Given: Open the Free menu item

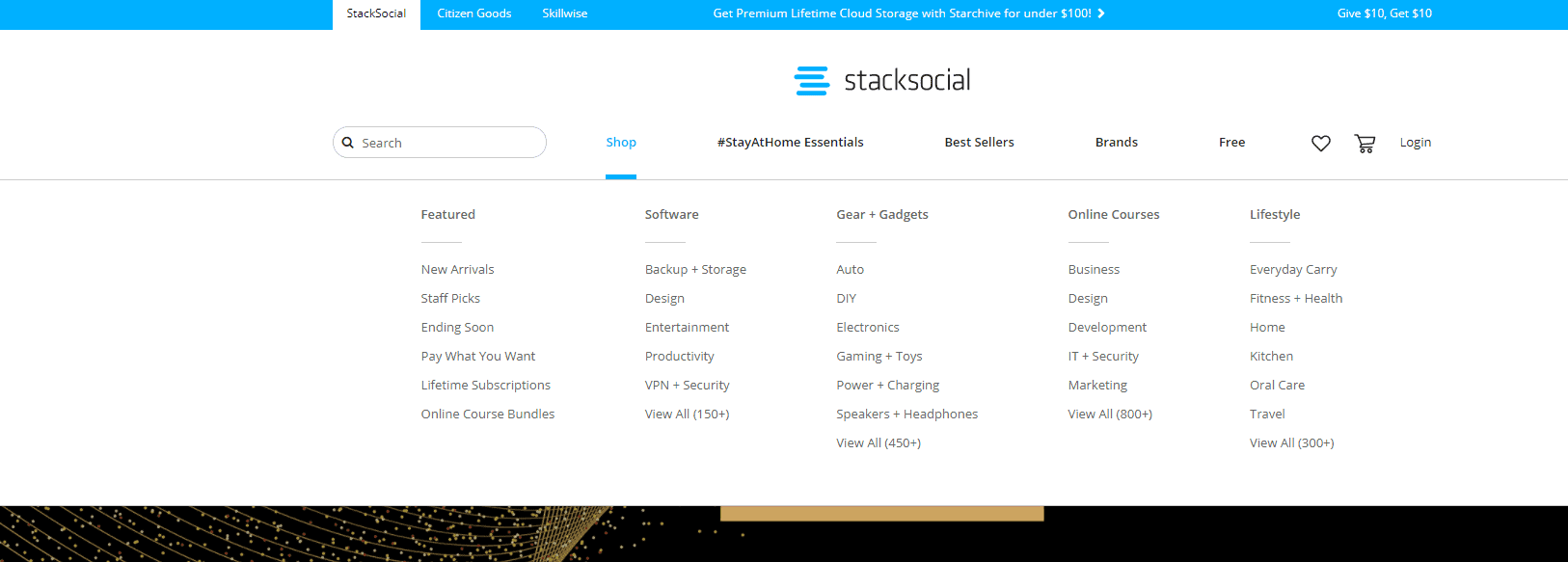Looking at the screenshot, I should click(x=1231, y=142).
